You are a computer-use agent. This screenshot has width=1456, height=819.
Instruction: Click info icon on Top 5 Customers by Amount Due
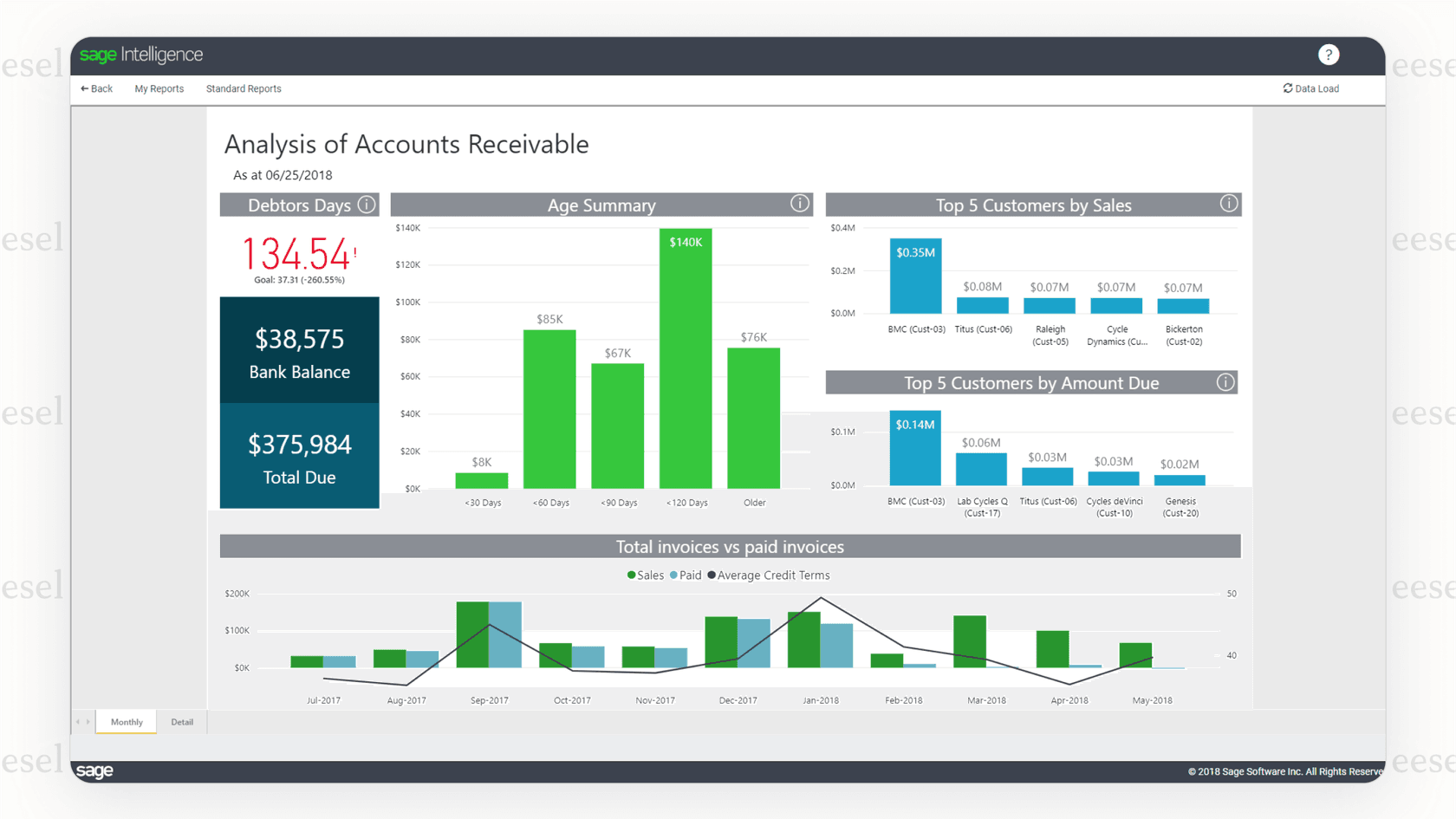point(1225,381)
